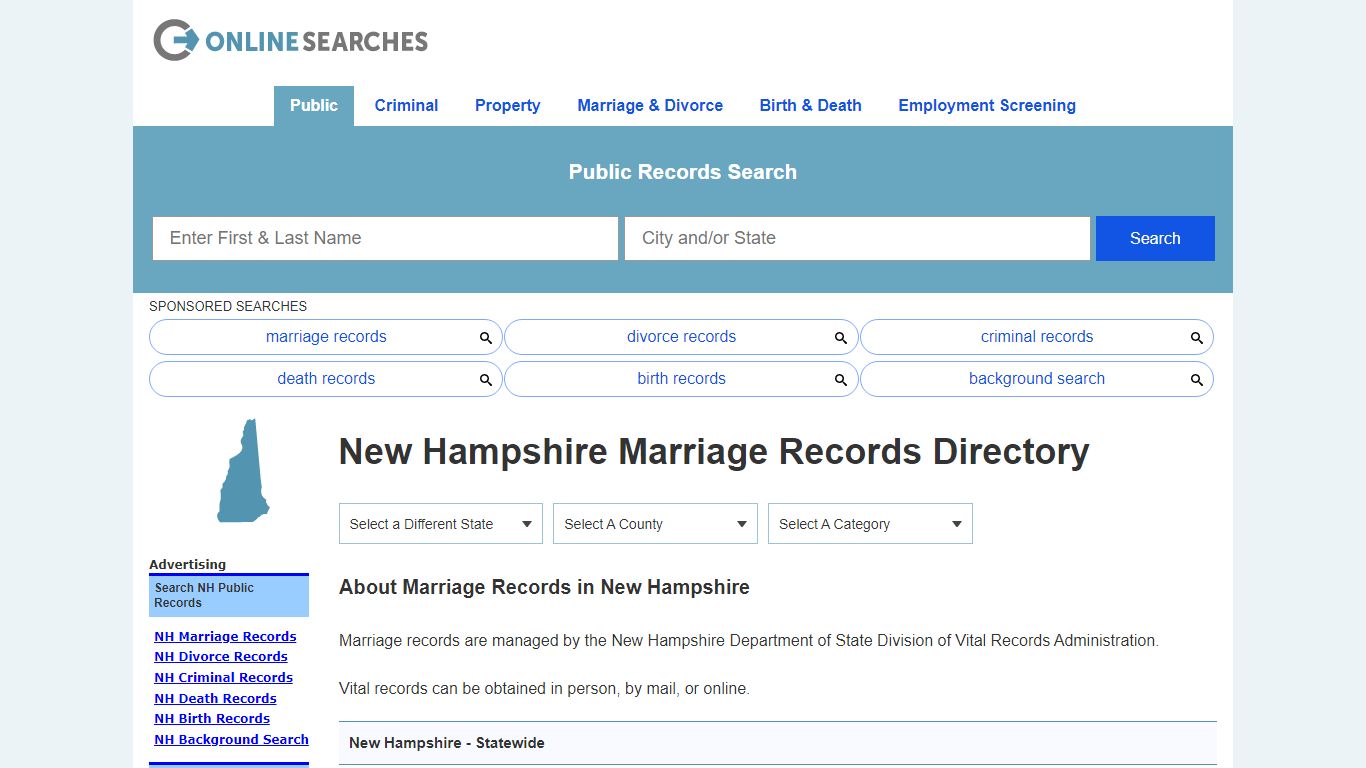Open sponsored search background search
Screen dimensions: 1366x768
click(x=1037, y=379)
